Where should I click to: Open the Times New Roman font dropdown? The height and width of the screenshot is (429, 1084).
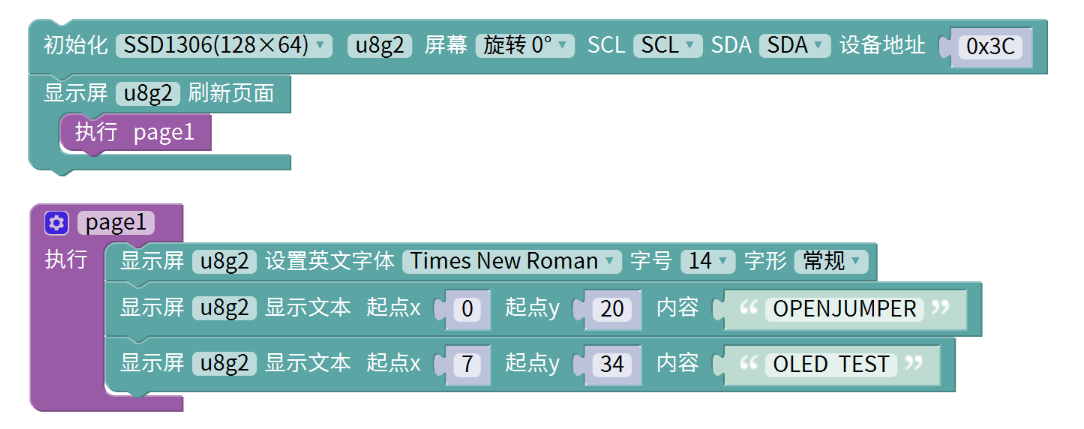point(511,261)
